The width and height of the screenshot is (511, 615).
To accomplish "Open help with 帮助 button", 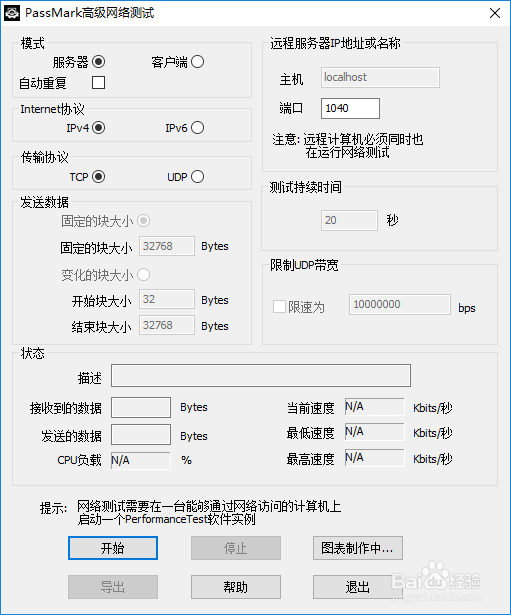I will point(236,587).
